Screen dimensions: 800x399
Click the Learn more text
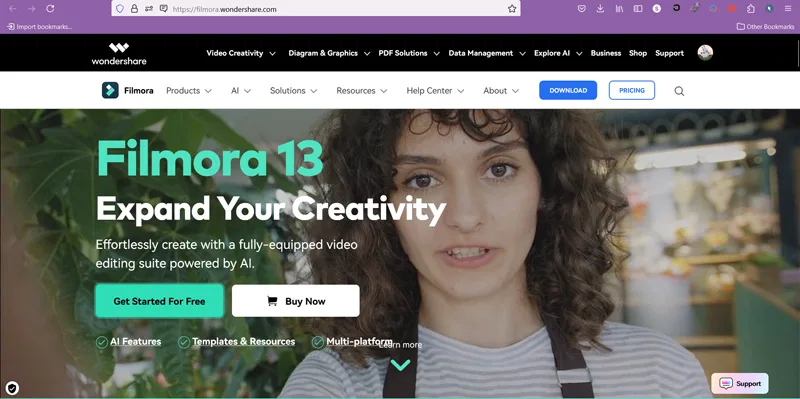[x=401, y=345]
